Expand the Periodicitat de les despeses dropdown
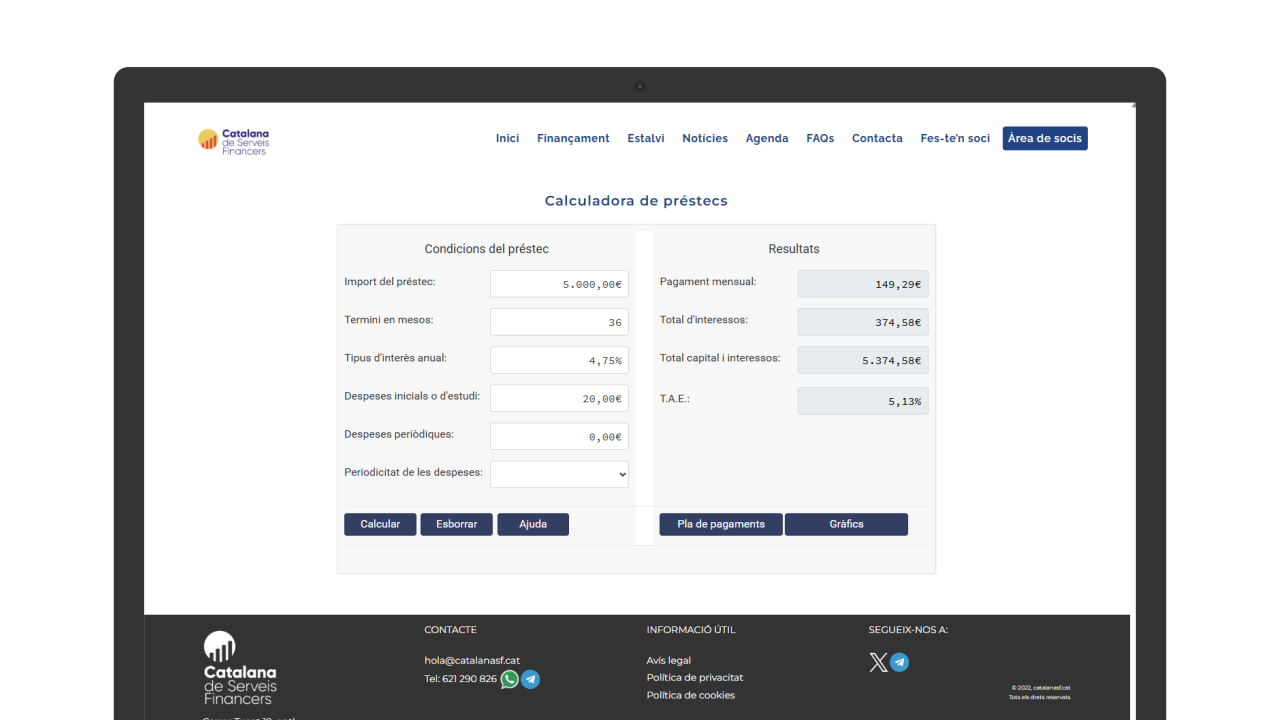This screenshot has height=720, width=1280. [559, 474]
